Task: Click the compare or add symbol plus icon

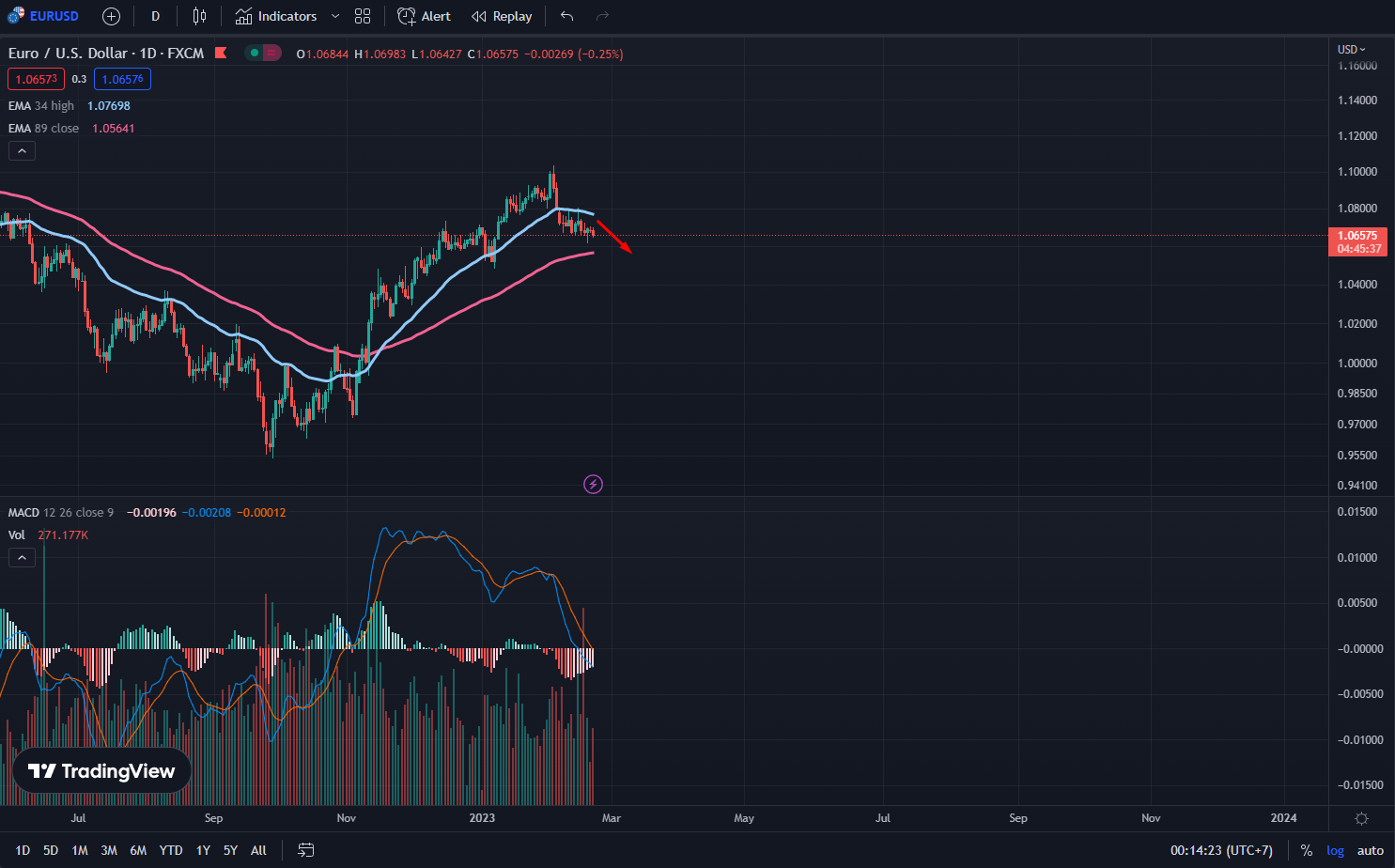Action: 111,16
